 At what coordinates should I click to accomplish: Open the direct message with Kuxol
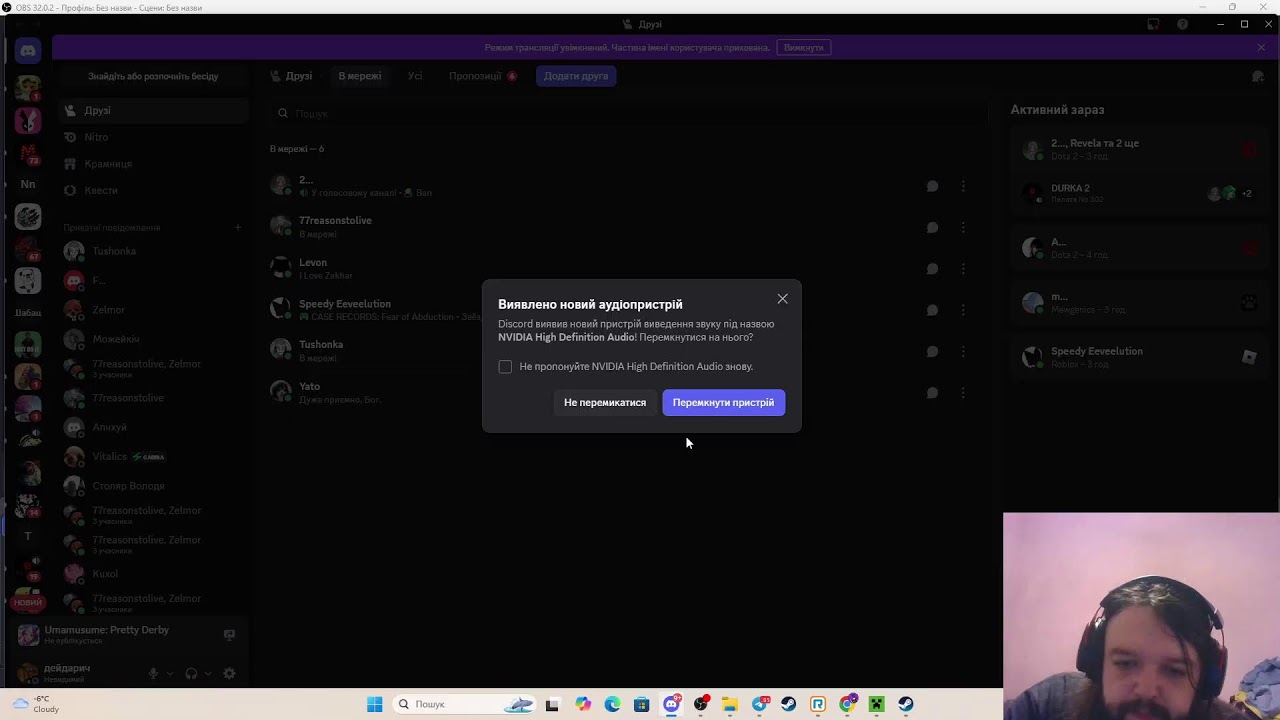coord(152,574)
